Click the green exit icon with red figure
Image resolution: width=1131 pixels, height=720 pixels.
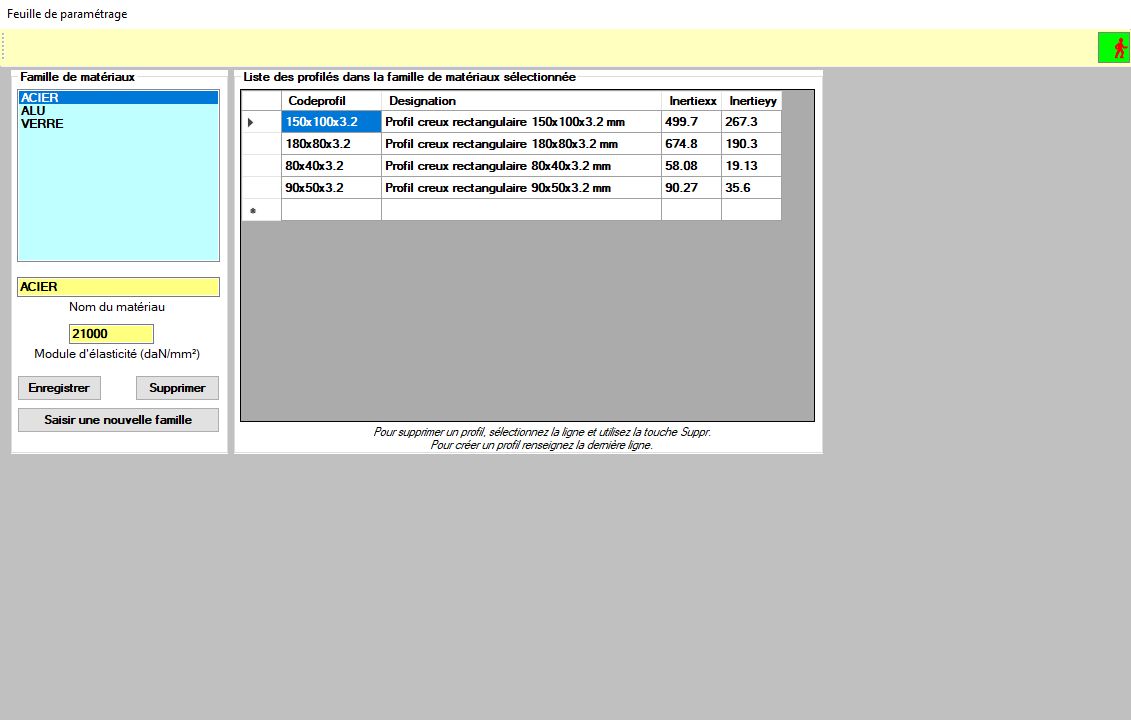coord(1113,48)
